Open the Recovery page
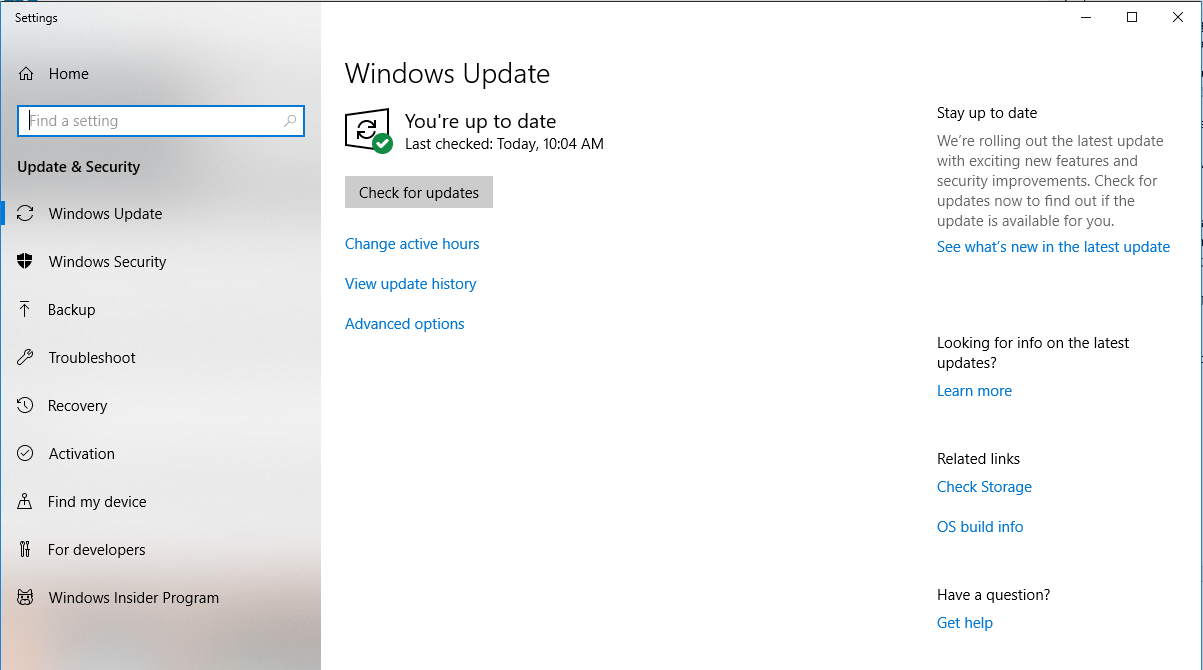 (x=160, y=406)
